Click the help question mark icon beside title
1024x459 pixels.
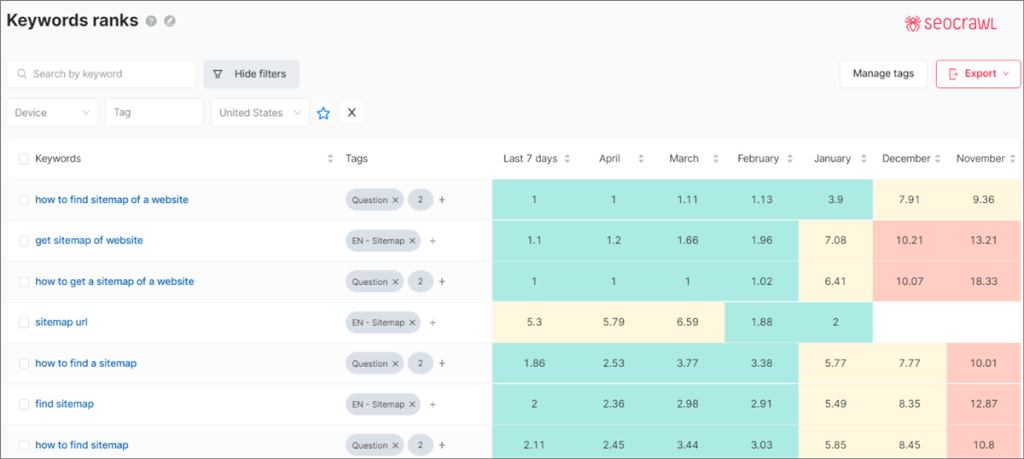click(151, 21)
